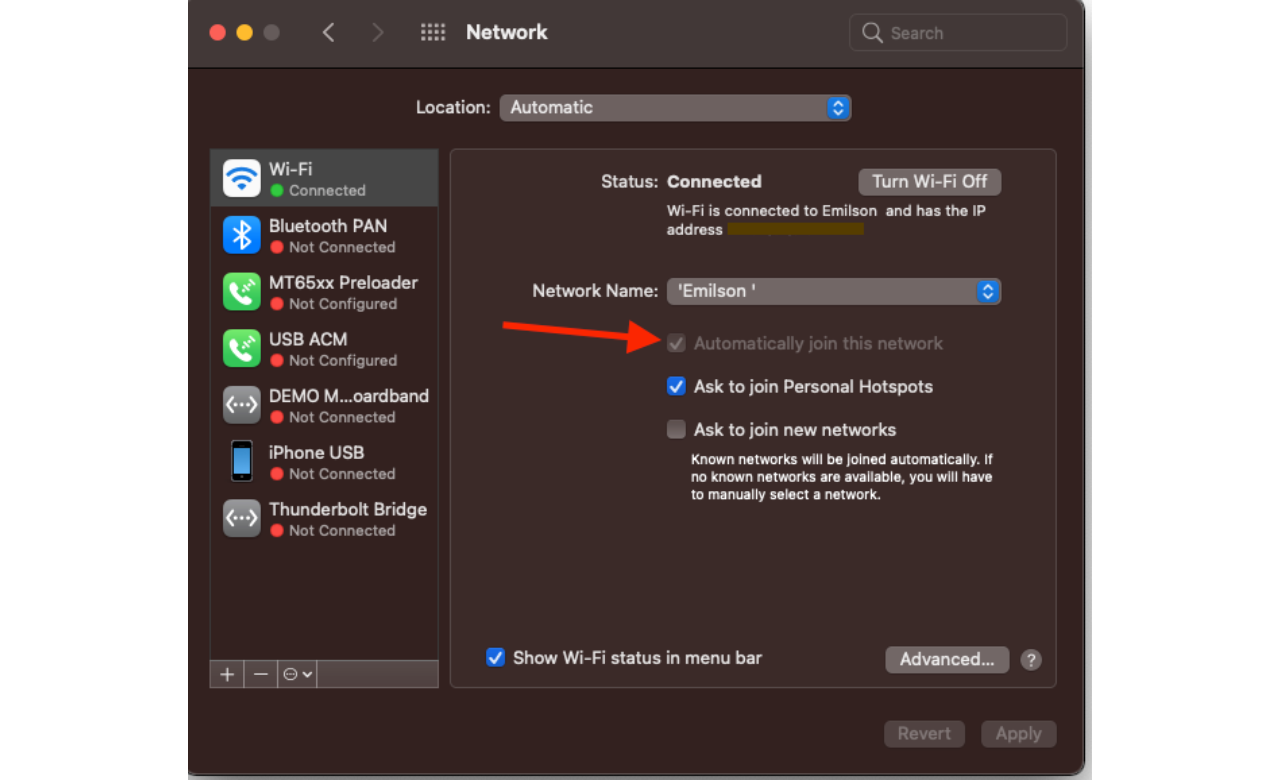Select the Wi-Fi service icon in sidebar
This screenshot has height=780, width=1280.
[x=241, y=179]
